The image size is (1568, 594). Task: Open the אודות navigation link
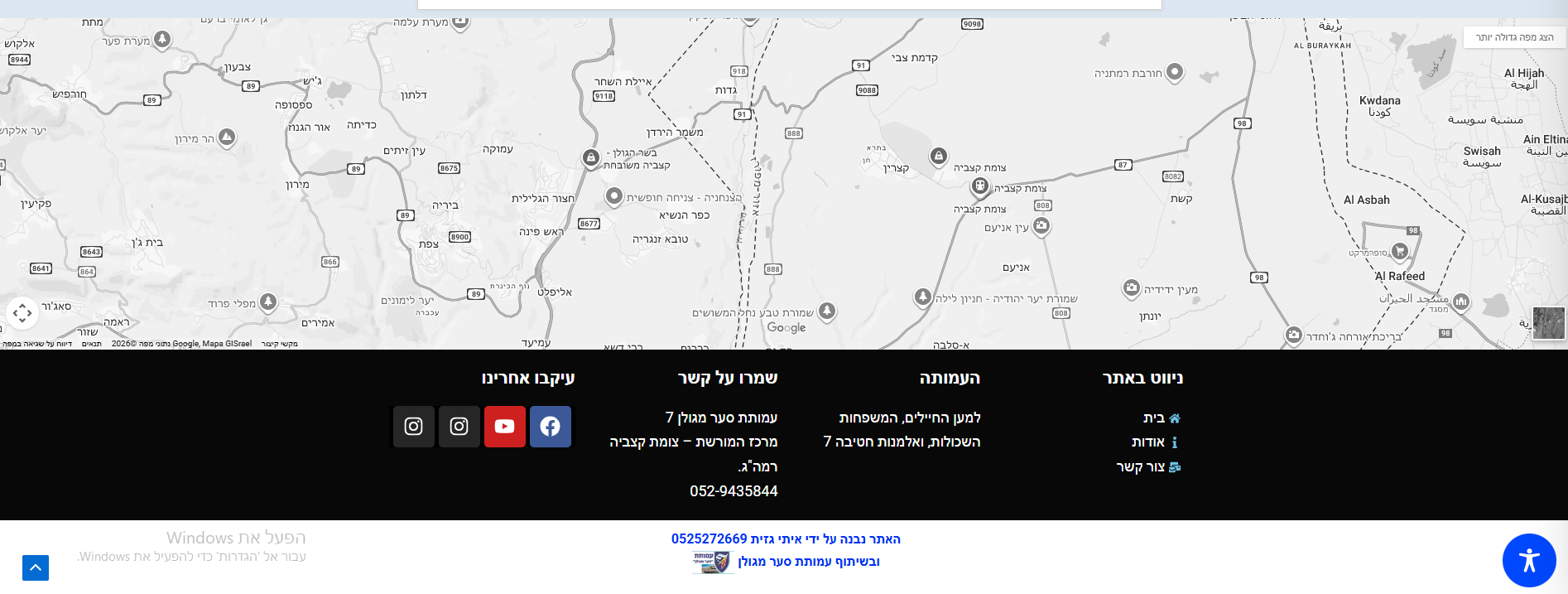coord(1148,442)
